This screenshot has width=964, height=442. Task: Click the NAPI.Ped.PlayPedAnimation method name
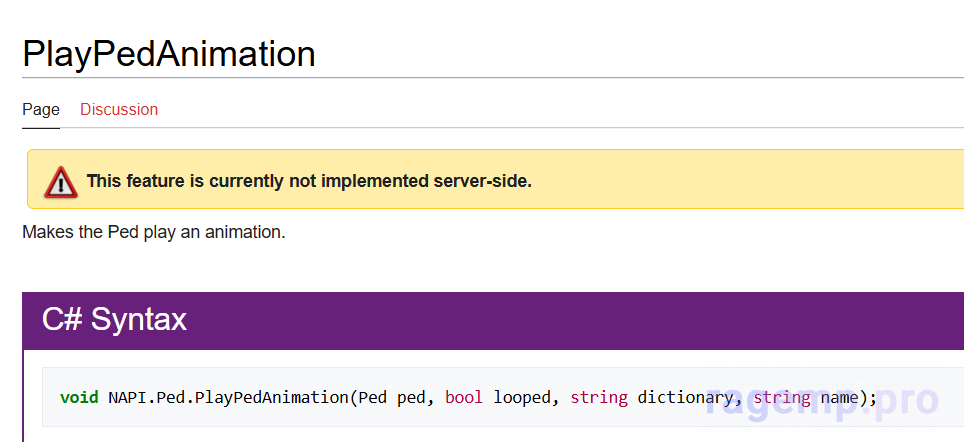click(x=228, y=398)
